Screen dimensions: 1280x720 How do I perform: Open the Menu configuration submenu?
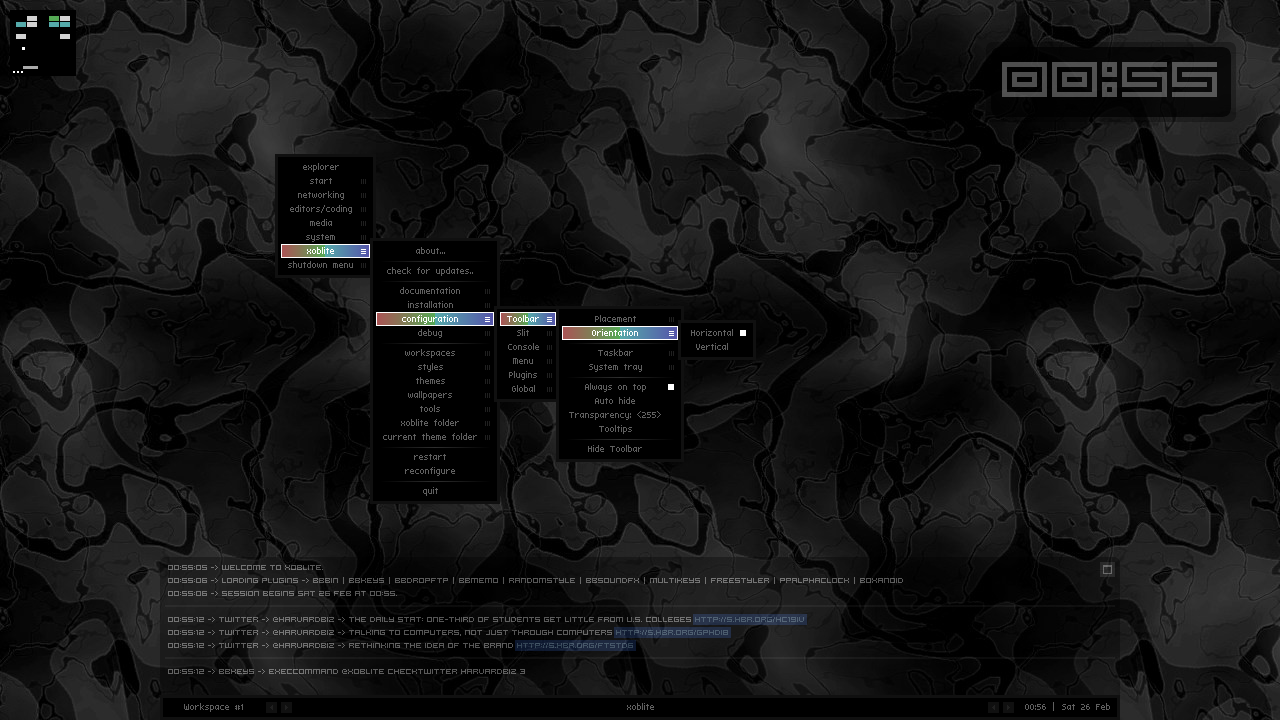[527, 361]
